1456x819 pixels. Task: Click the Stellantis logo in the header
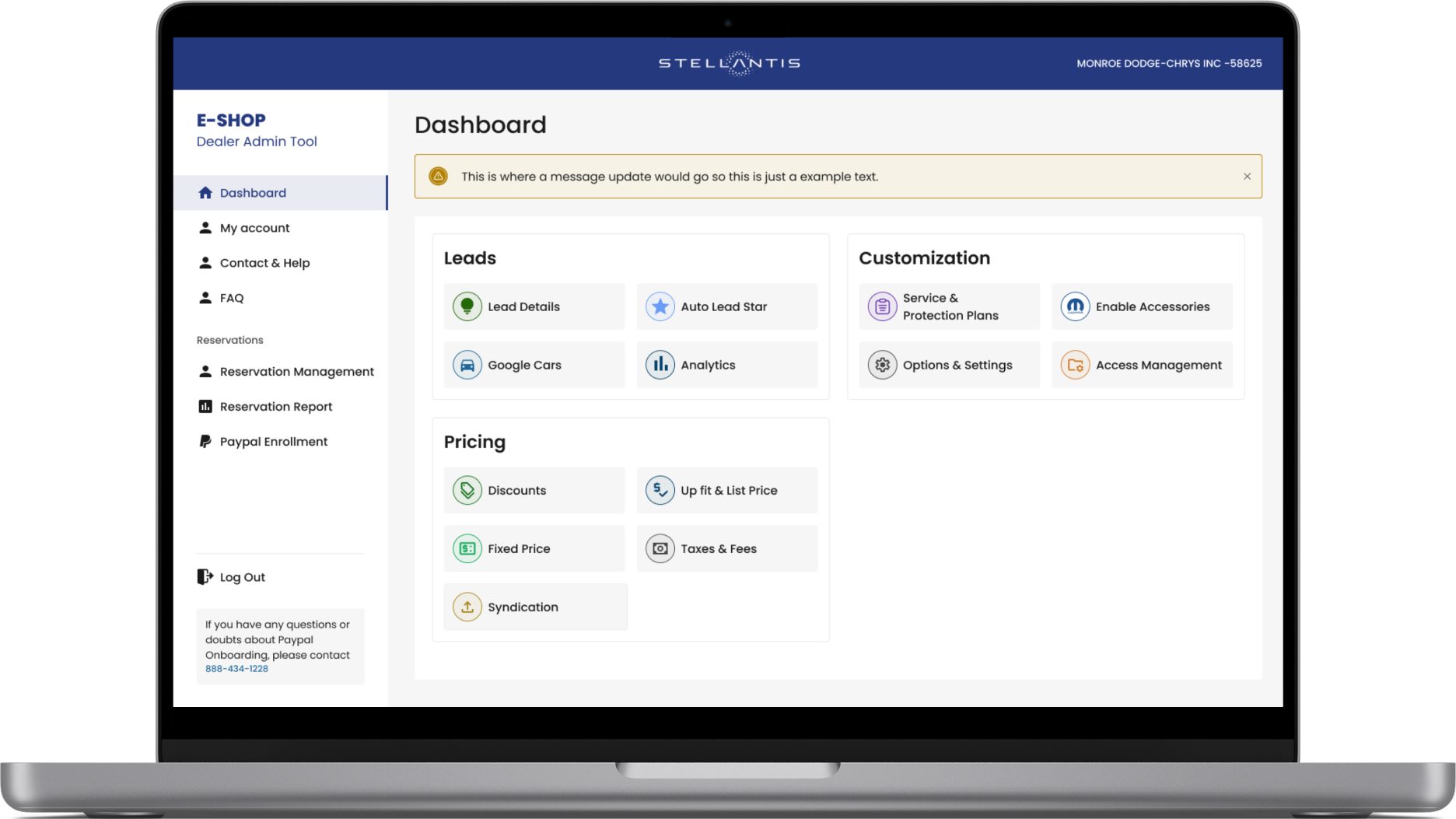[729, 63]
